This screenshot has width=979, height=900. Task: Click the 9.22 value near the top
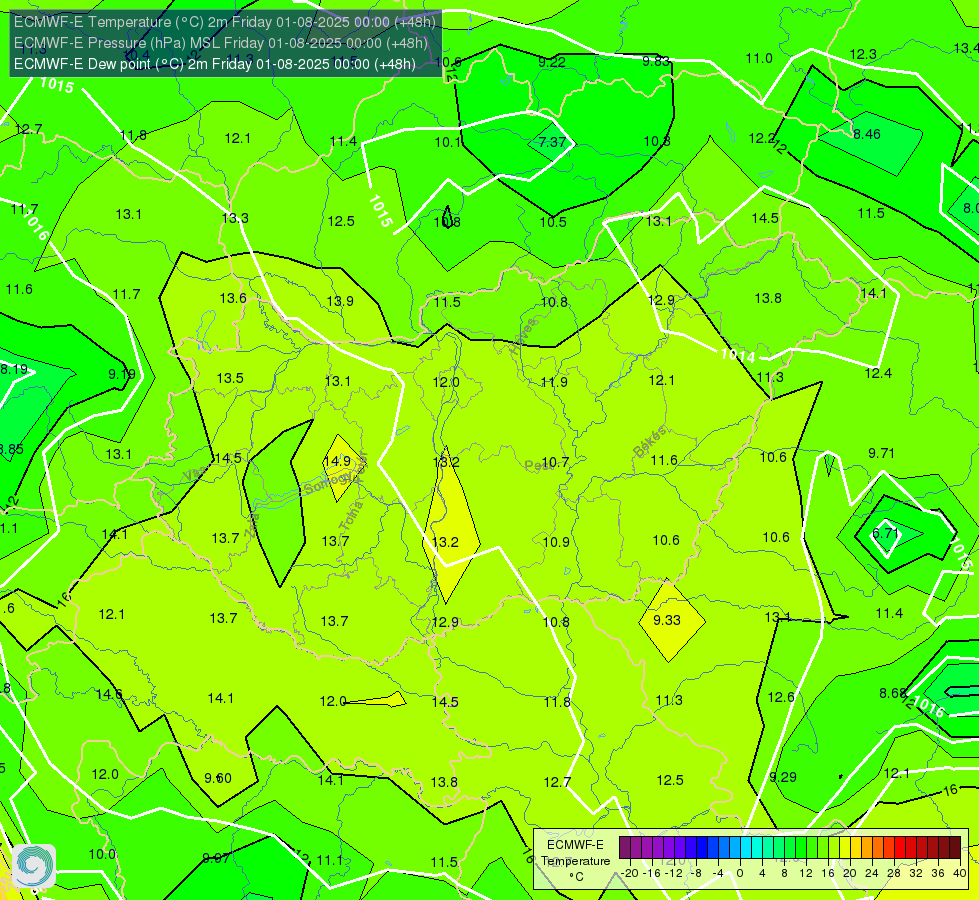[552, 62]
